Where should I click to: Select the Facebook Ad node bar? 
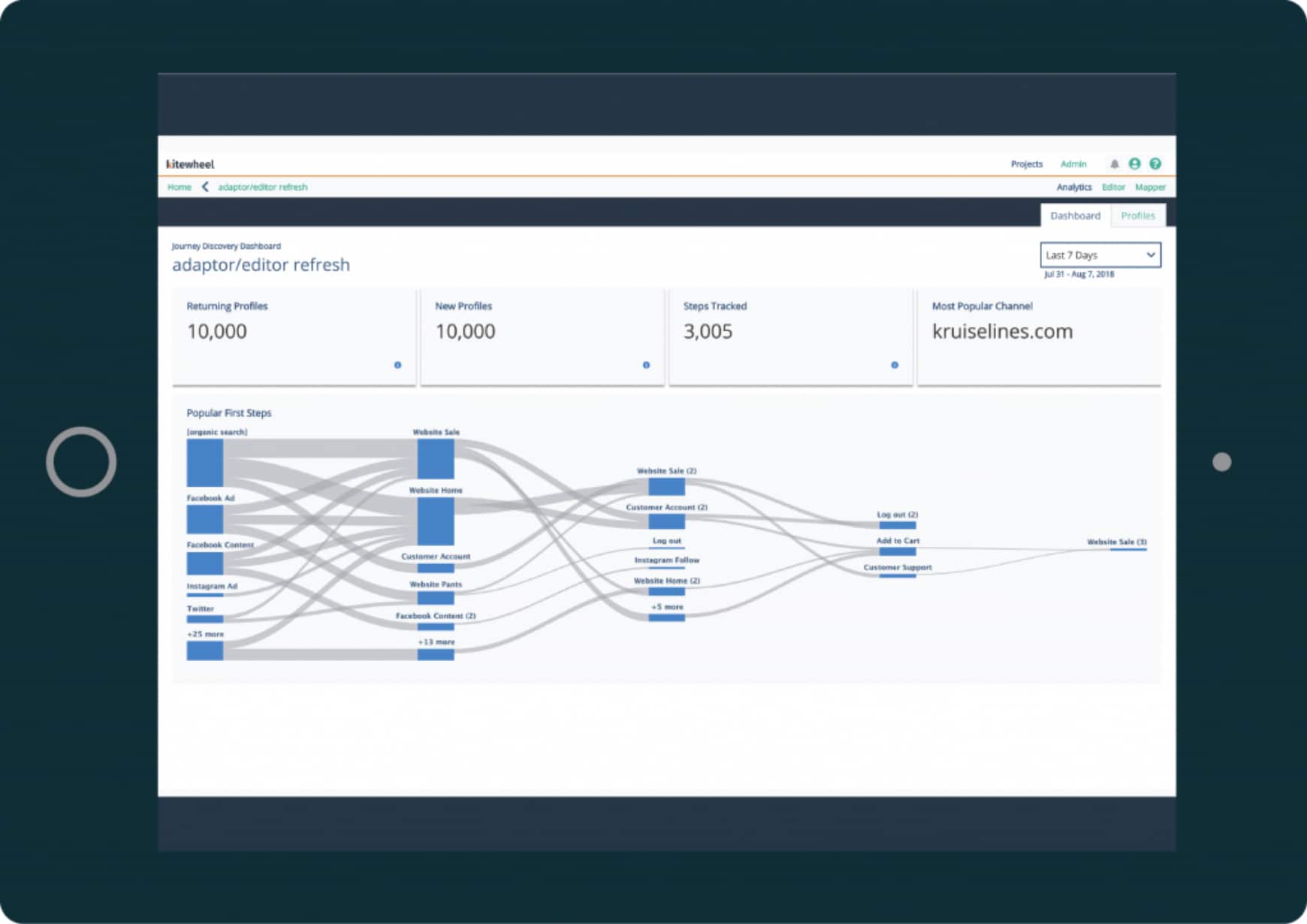point(205,519)
